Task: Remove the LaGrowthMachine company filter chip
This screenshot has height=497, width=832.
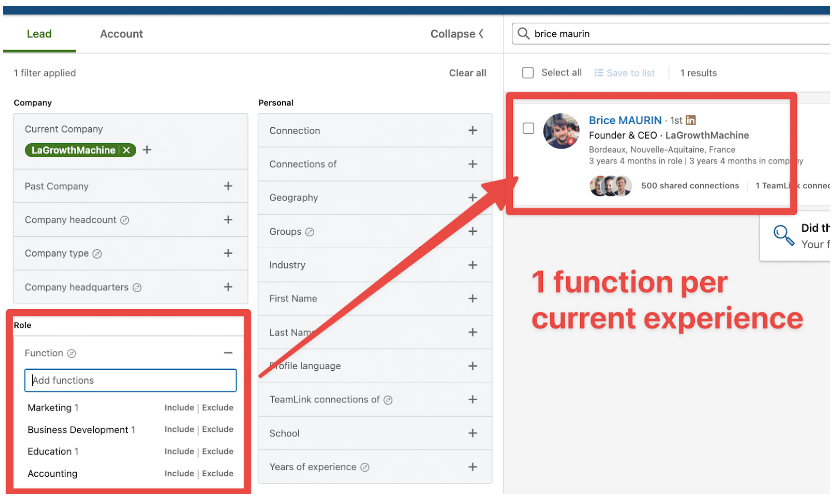Action: 126,150
